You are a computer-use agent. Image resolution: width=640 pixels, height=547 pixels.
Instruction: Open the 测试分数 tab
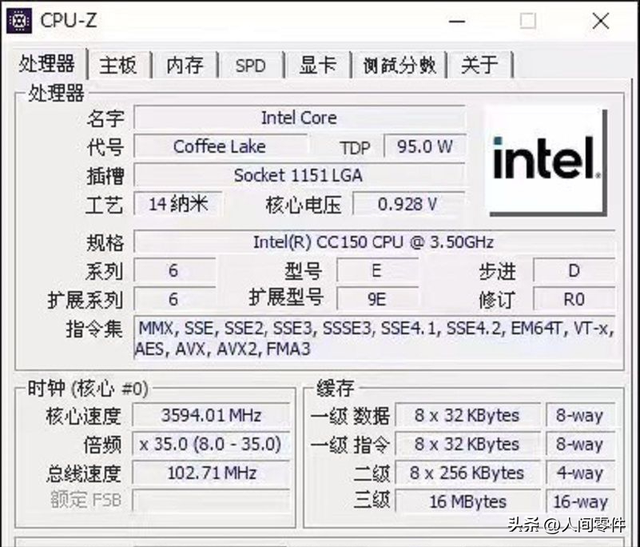coord(400,65)
